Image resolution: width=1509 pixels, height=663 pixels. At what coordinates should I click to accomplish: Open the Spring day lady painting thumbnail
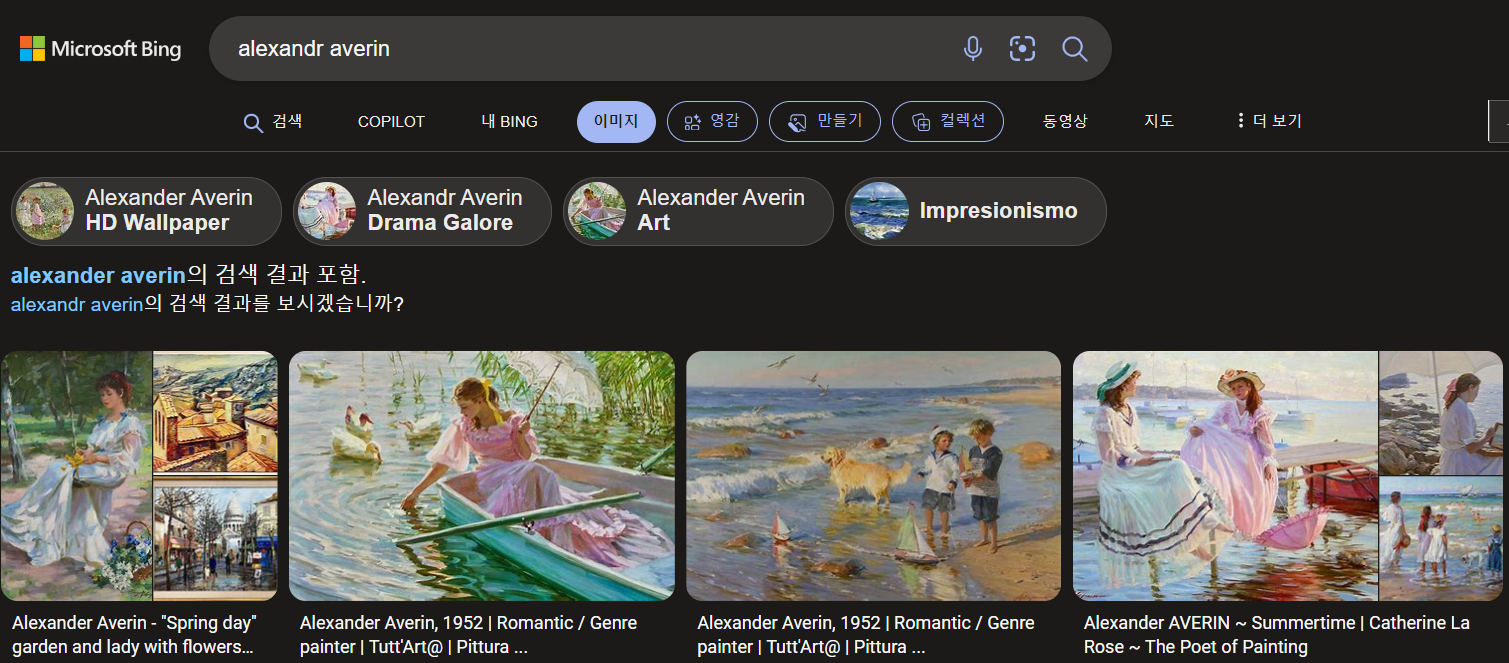(x=76, y=476)
